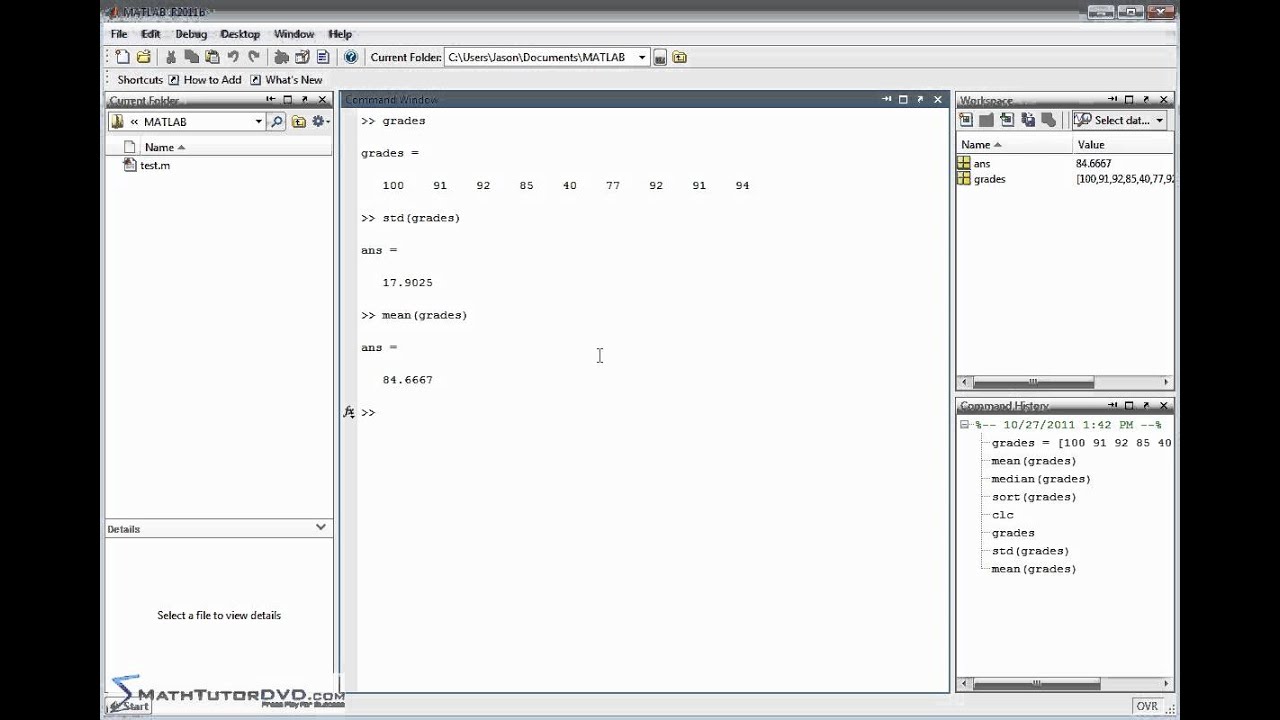Image resolution: width=1280 pixels, height=720 pixels.
Task: Open the File menu
Action: click(x=119, y=34)
